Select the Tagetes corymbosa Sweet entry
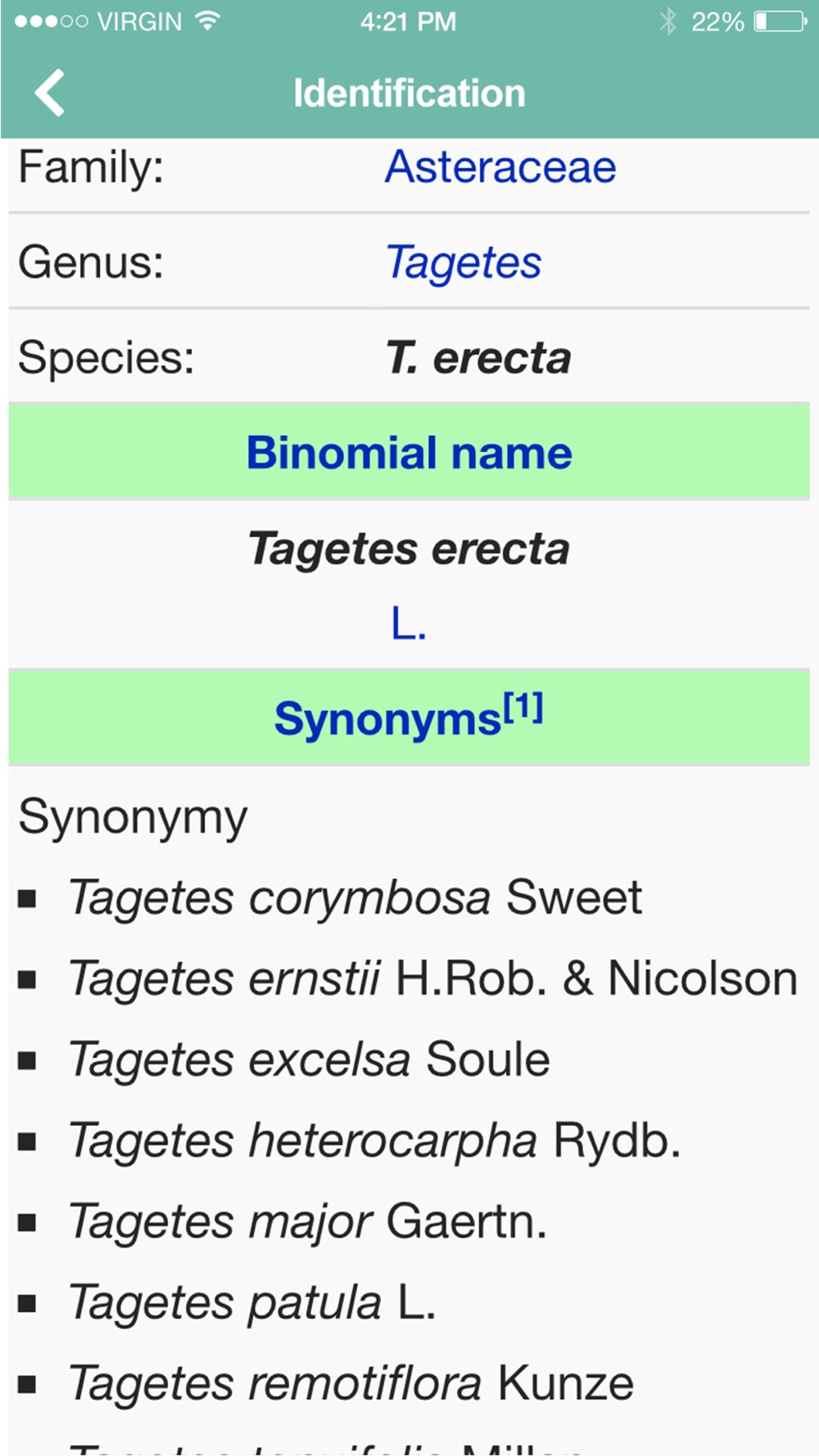 tap(355, 898)
